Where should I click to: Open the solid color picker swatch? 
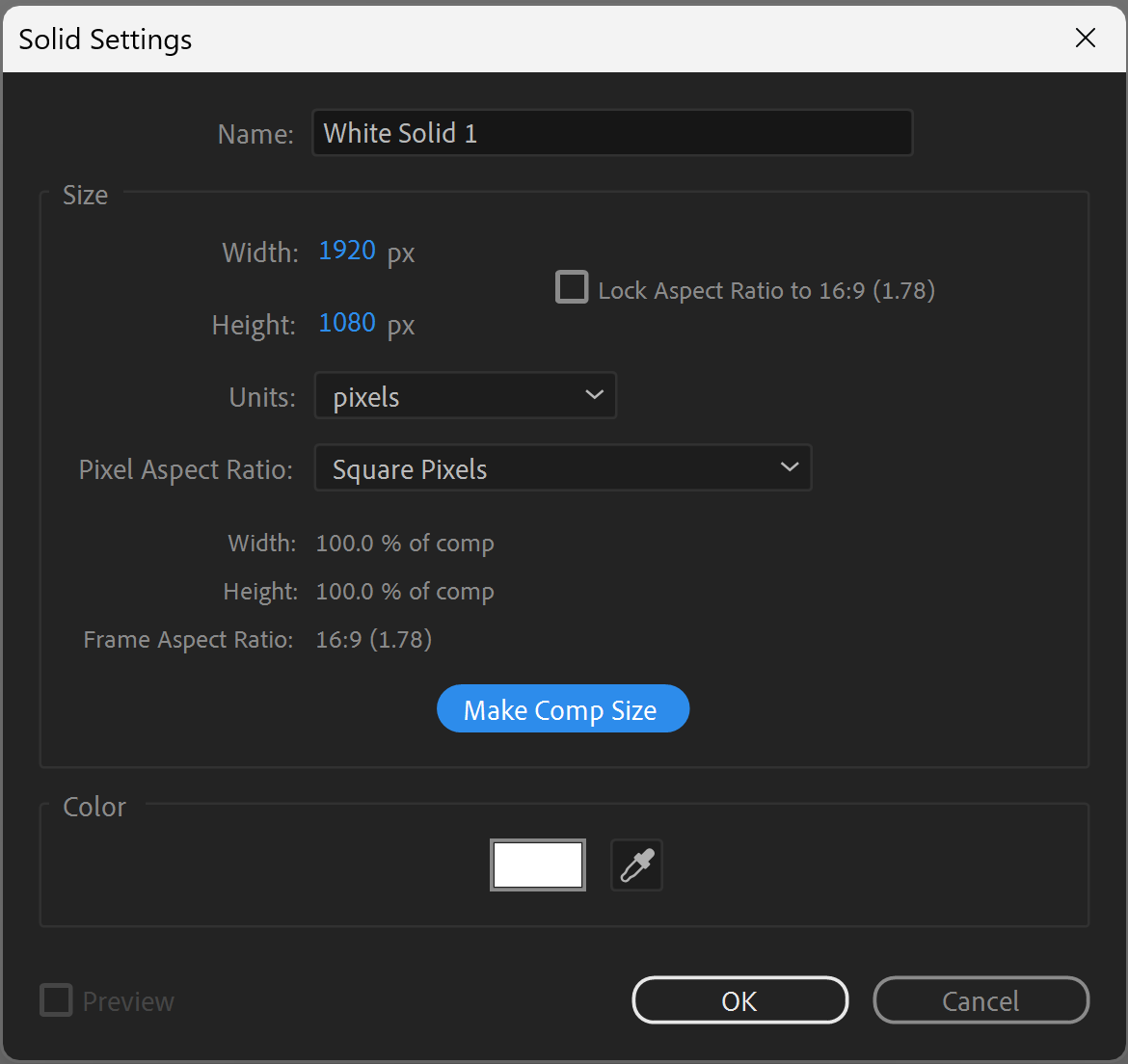[537, 864]
